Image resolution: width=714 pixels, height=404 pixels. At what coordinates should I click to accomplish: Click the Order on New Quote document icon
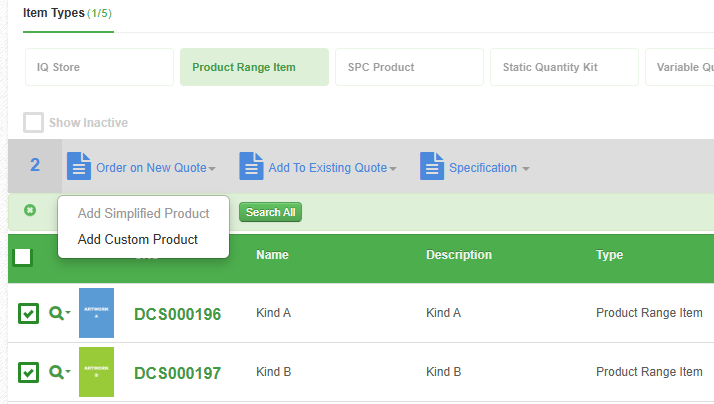(79, 167)
